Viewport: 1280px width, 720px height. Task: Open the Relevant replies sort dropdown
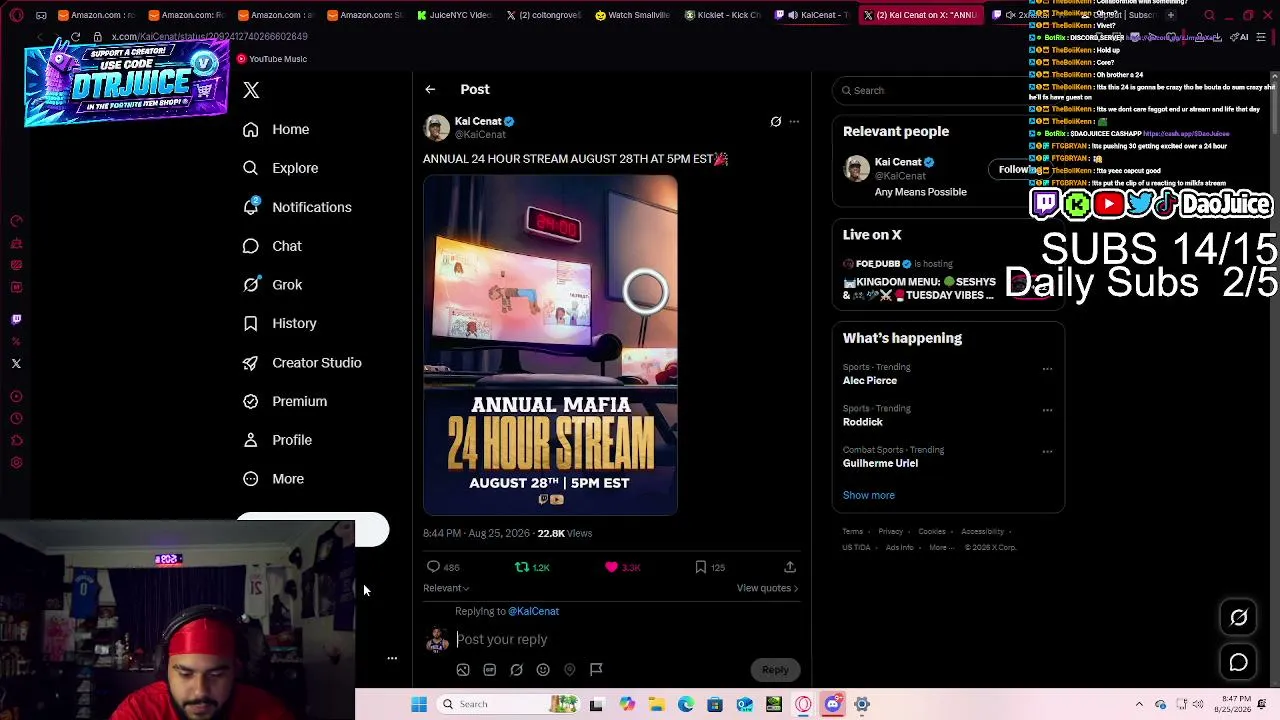point(446,588)
